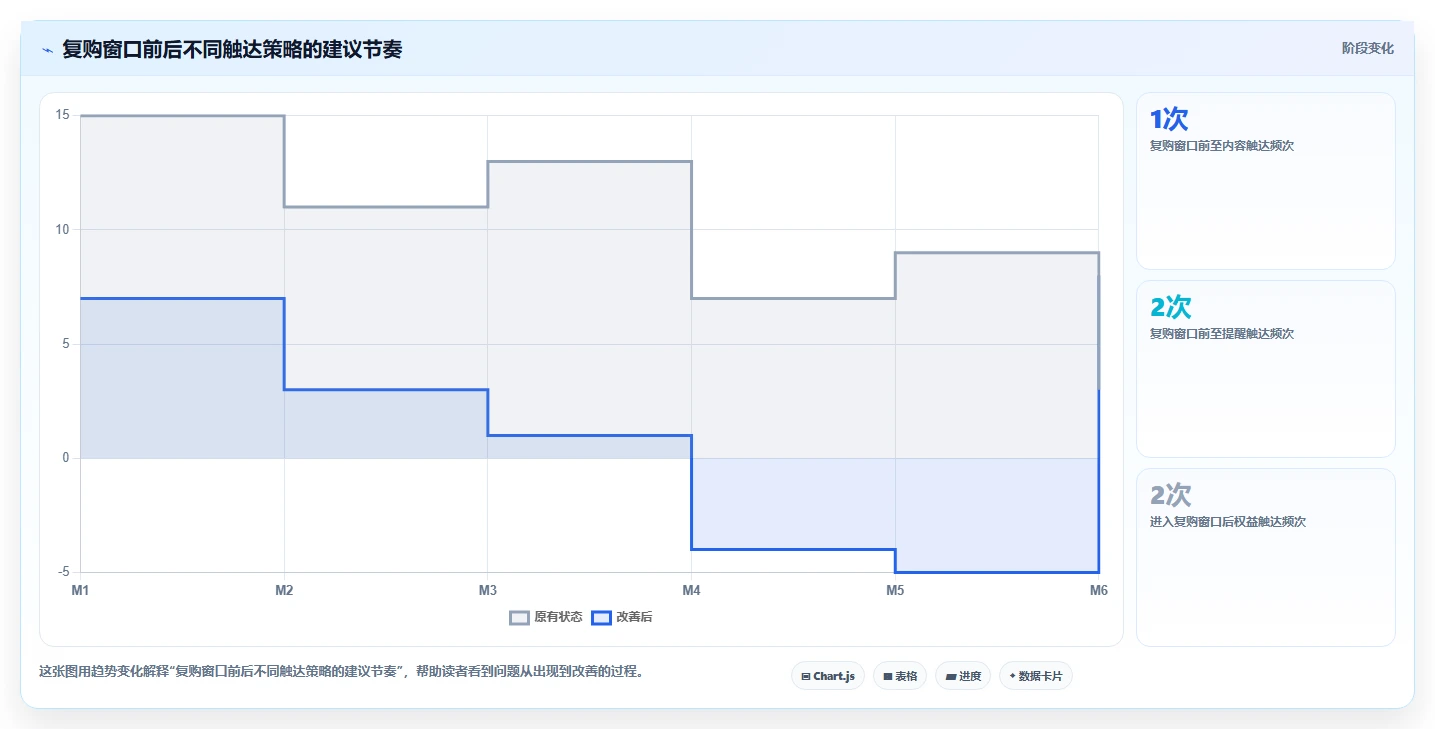Click the M6 x-axis label
The width and height of the screenshot is (1435, 729).
click(1098, 590)
